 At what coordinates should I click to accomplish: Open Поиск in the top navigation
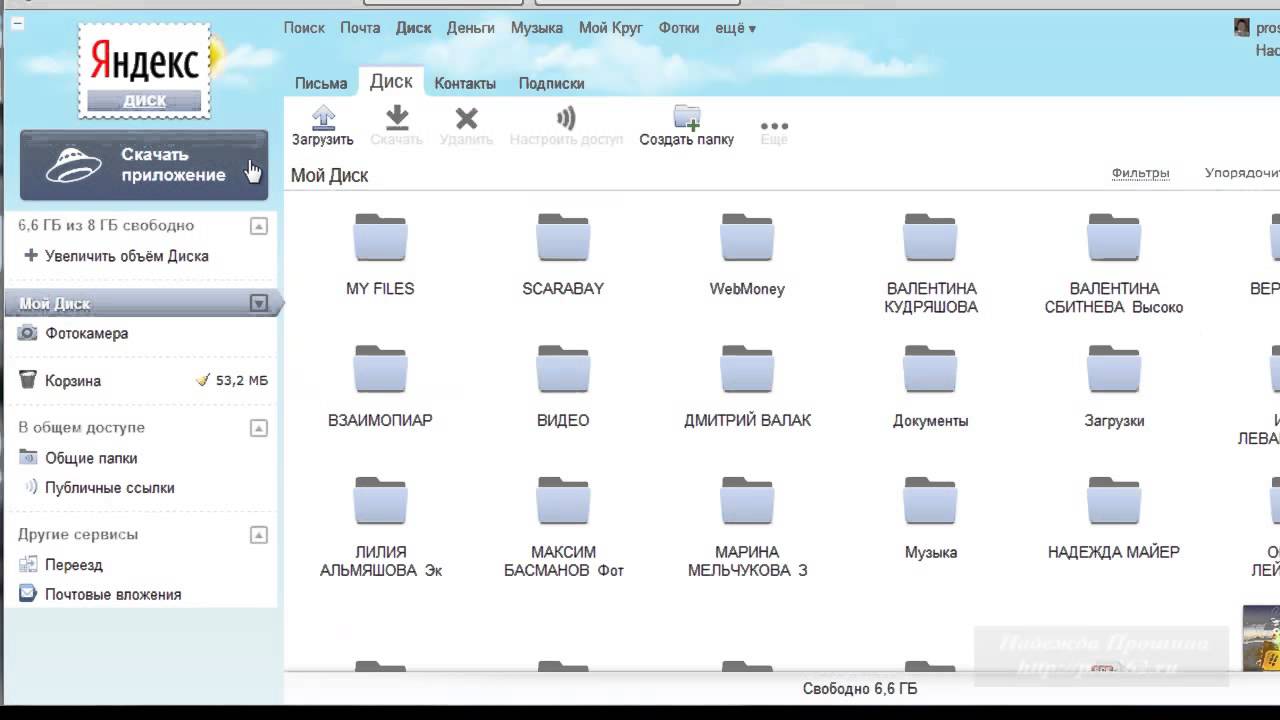coord(304,28)
